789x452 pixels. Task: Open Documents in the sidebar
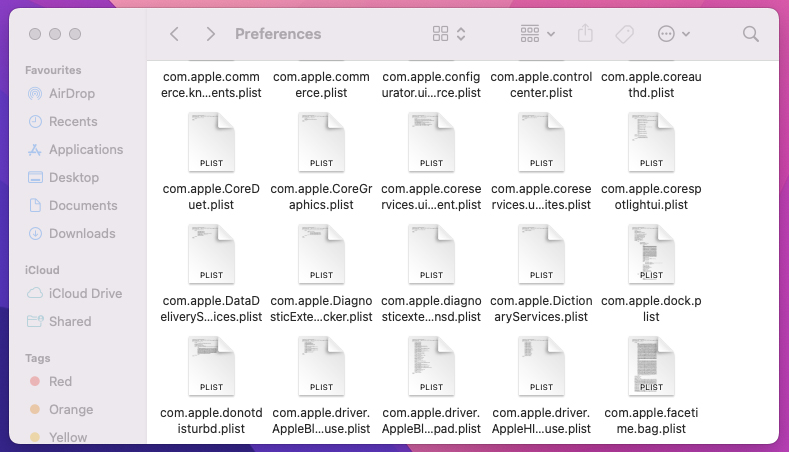(72, 205)
